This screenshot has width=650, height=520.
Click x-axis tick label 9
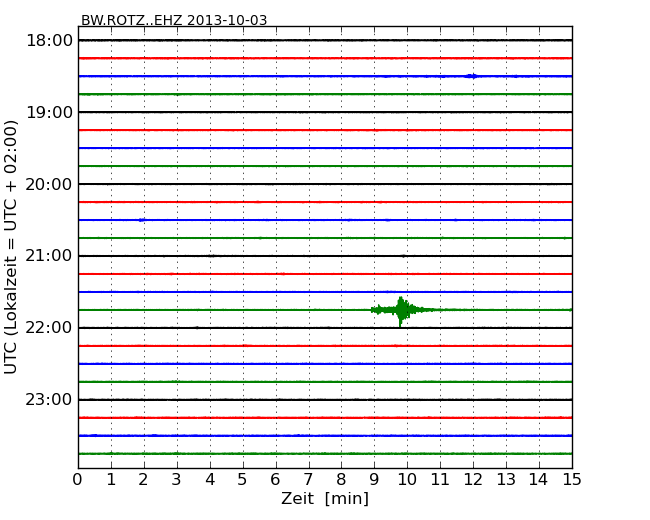374,480
